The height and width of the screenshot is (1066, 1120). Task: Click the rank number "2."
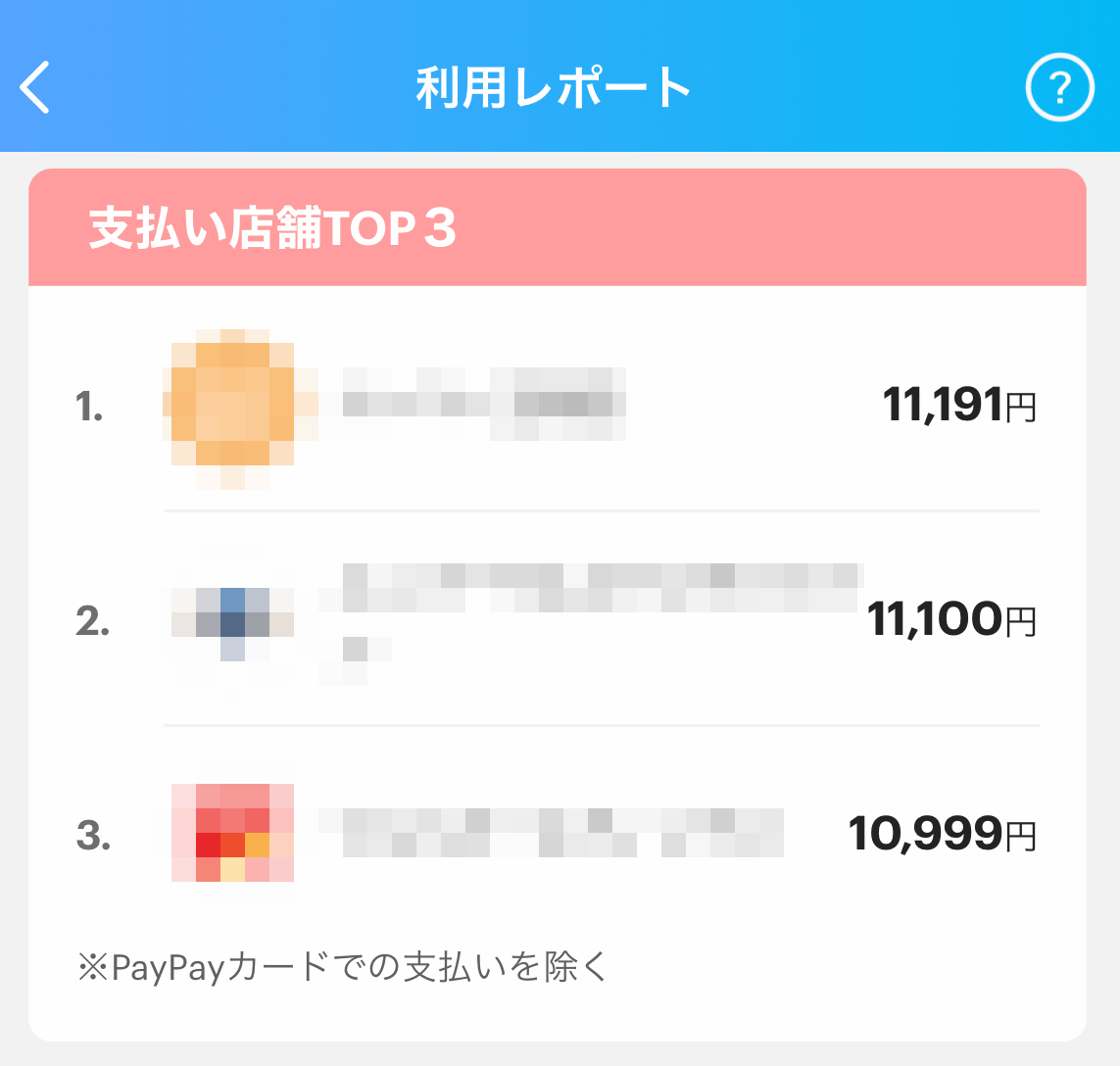tap(92, 622)
